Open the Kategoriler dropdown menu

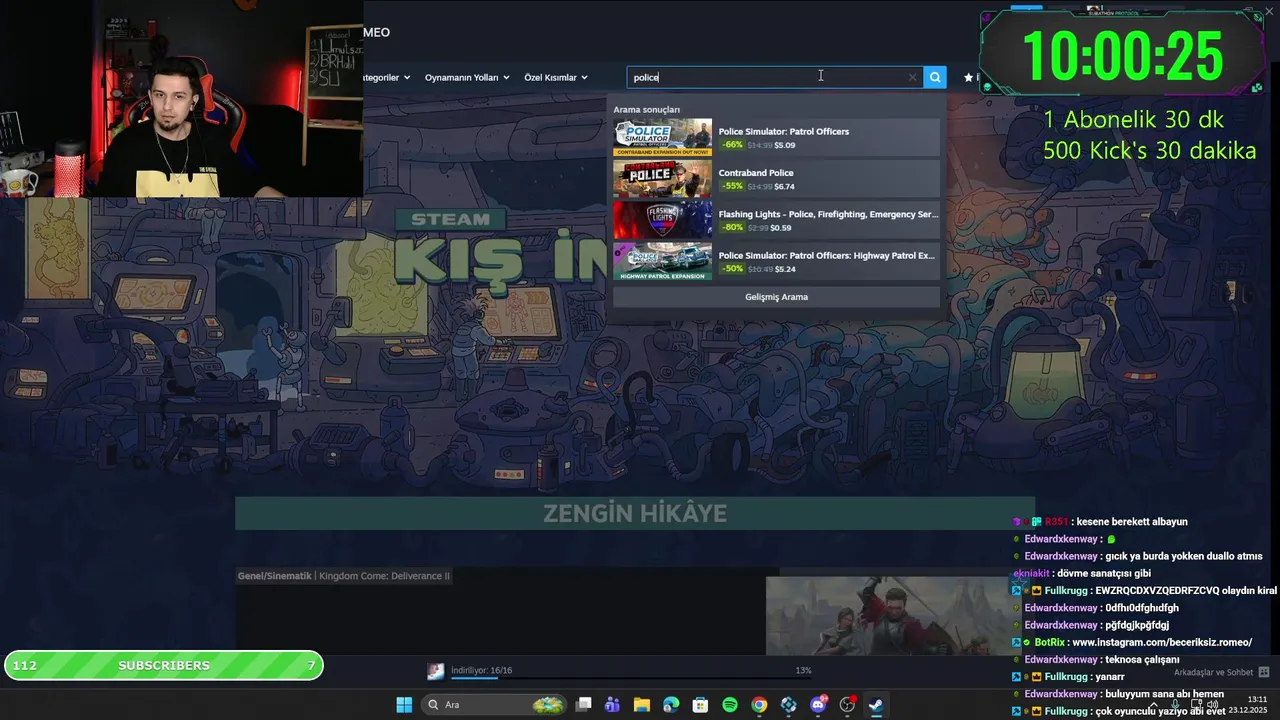point(386,77)
